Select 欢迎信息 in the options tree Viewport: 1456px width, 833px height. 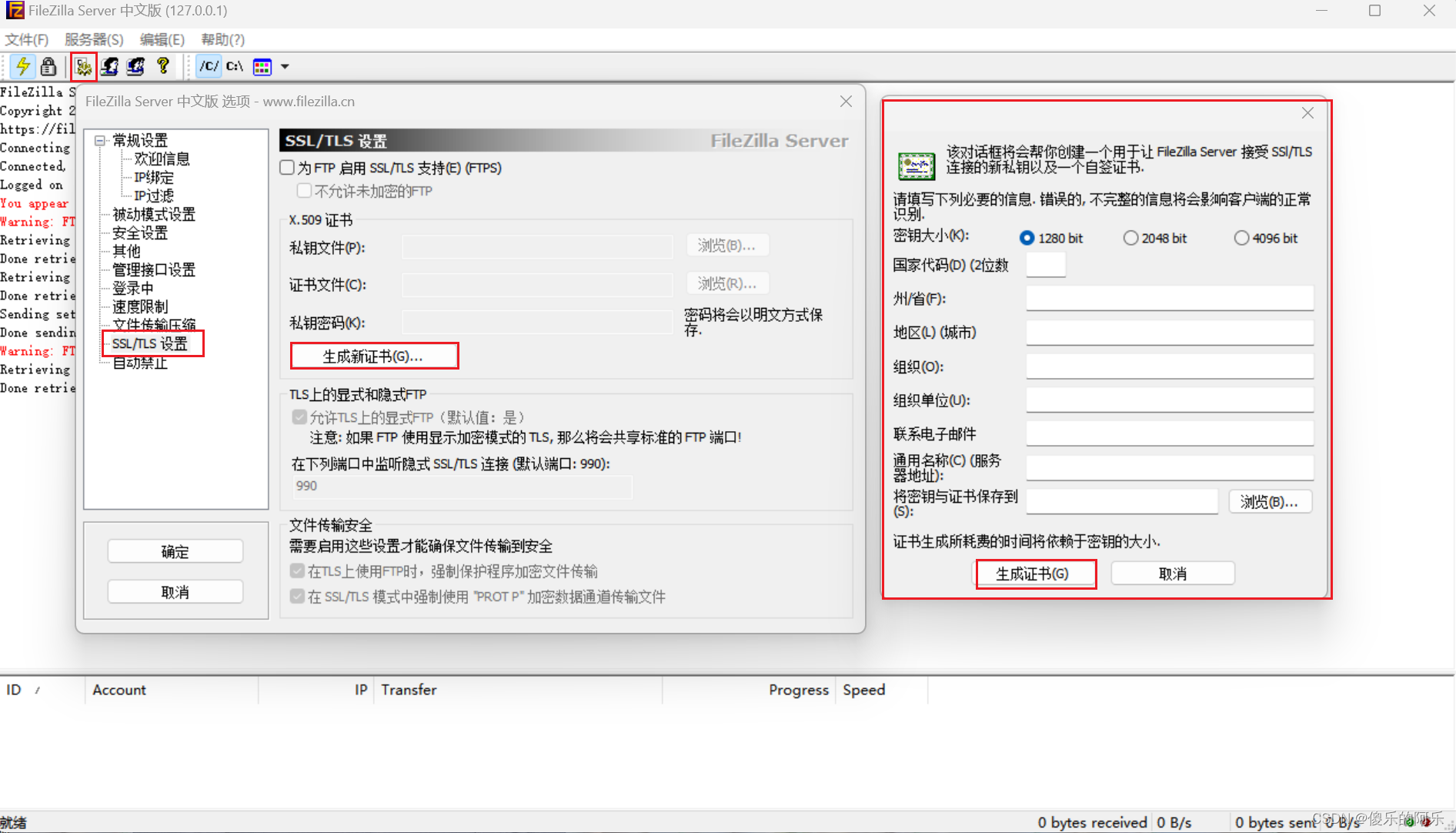[x=162, y=159]
